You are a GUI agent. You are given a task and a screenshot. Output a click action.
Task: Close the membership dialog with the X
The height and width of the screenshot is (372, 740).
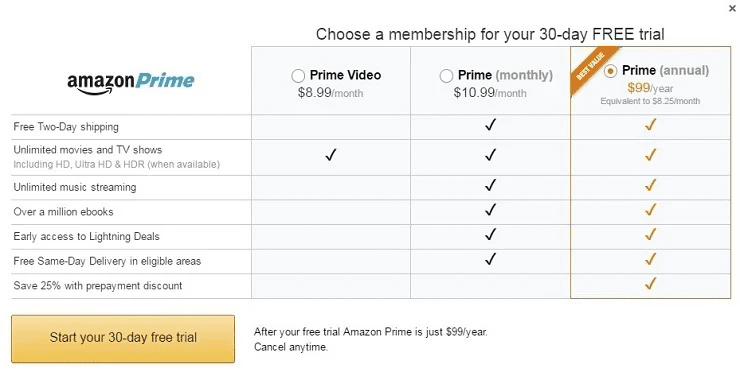[x=732, y=8]
